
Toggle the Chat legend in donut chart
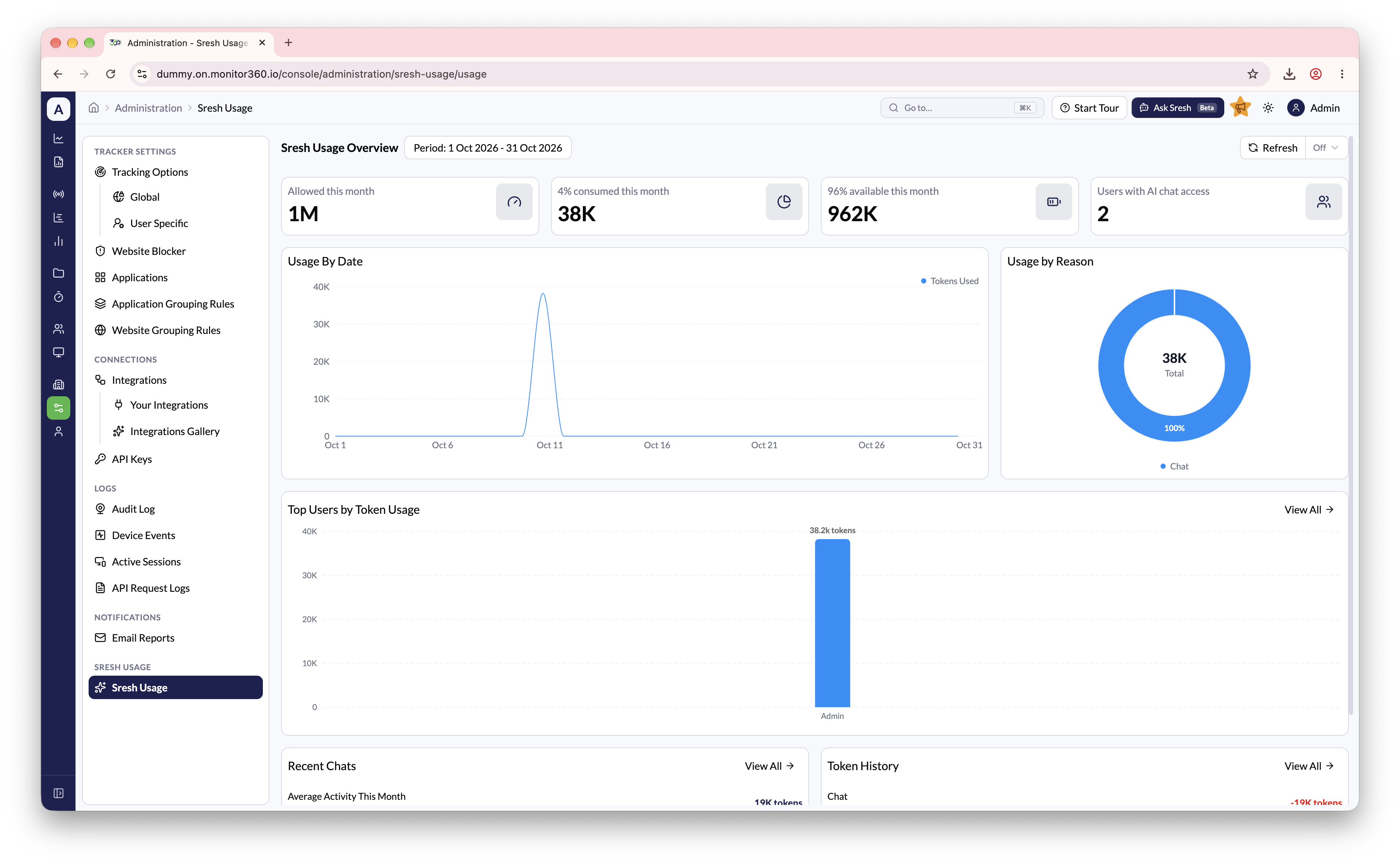[1174, 466]
